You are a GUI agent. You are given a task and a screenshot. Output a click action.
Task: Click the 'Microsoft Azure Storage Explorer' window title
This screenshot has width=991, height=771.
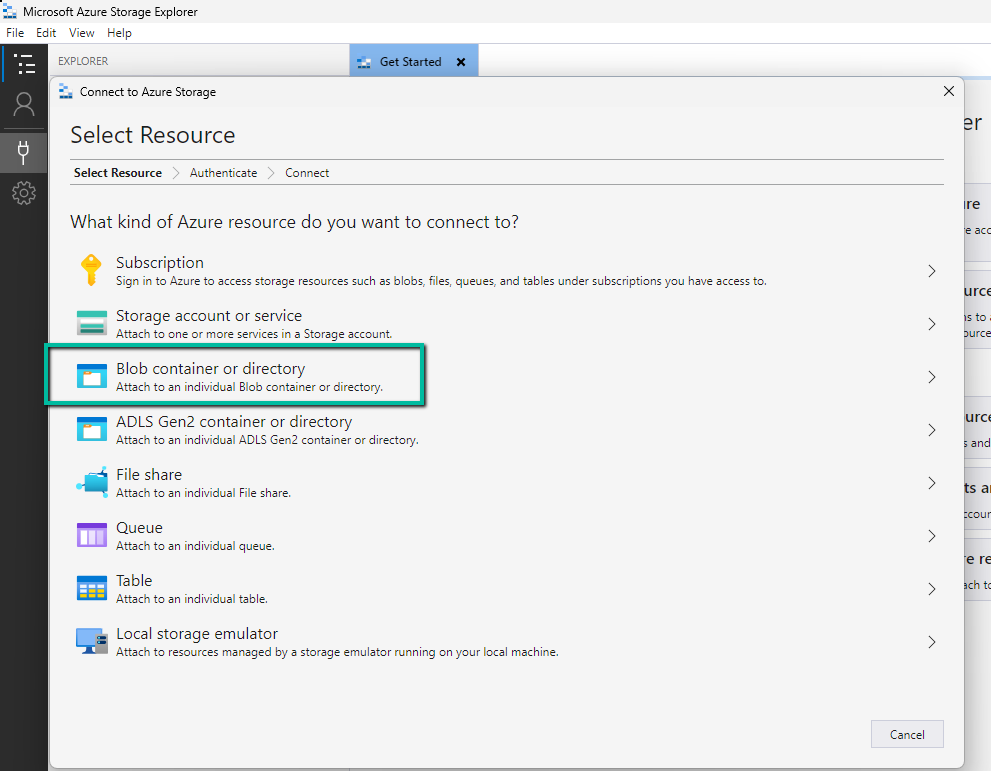pos(110,12)
